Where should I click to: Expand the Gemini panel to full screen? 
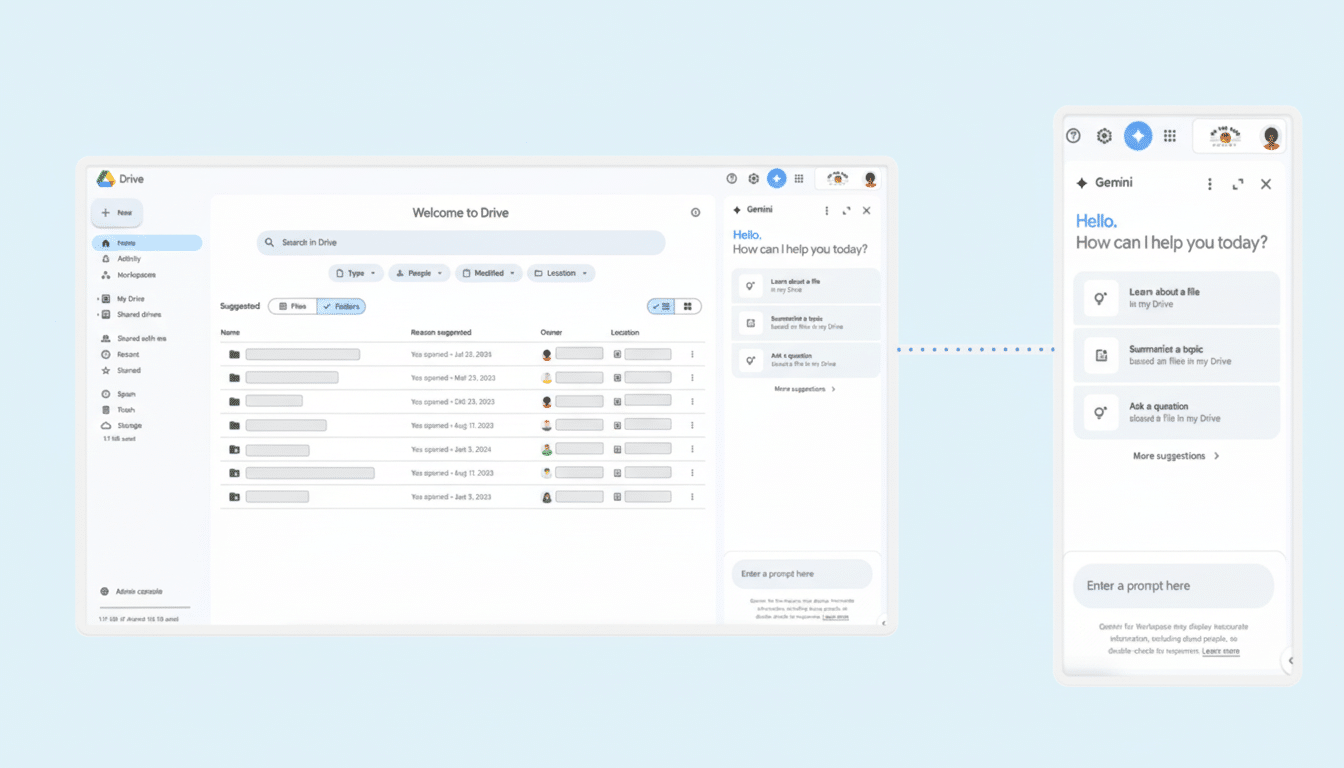[846, 210]
